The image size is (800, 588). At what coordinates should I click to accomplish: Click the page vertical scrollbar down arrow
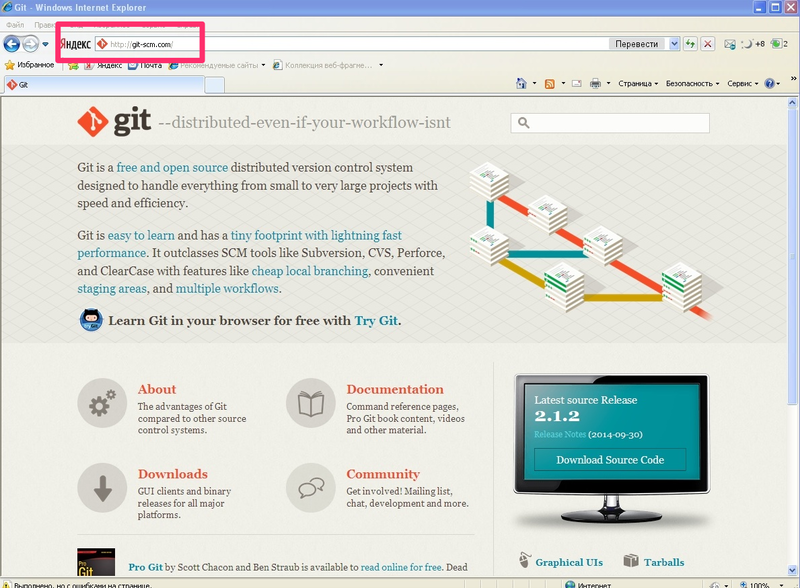pos(792,570)
